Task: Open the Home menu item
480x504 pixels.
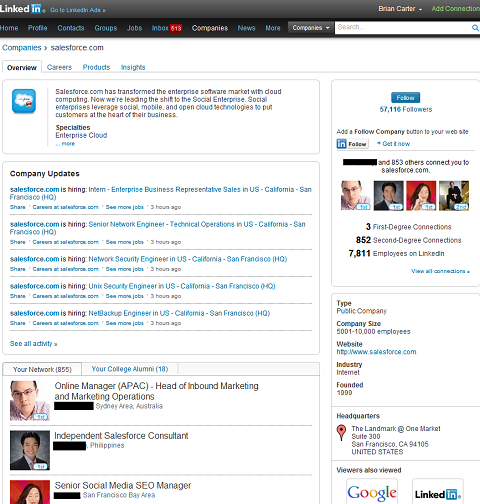Action: coord(9,28)
